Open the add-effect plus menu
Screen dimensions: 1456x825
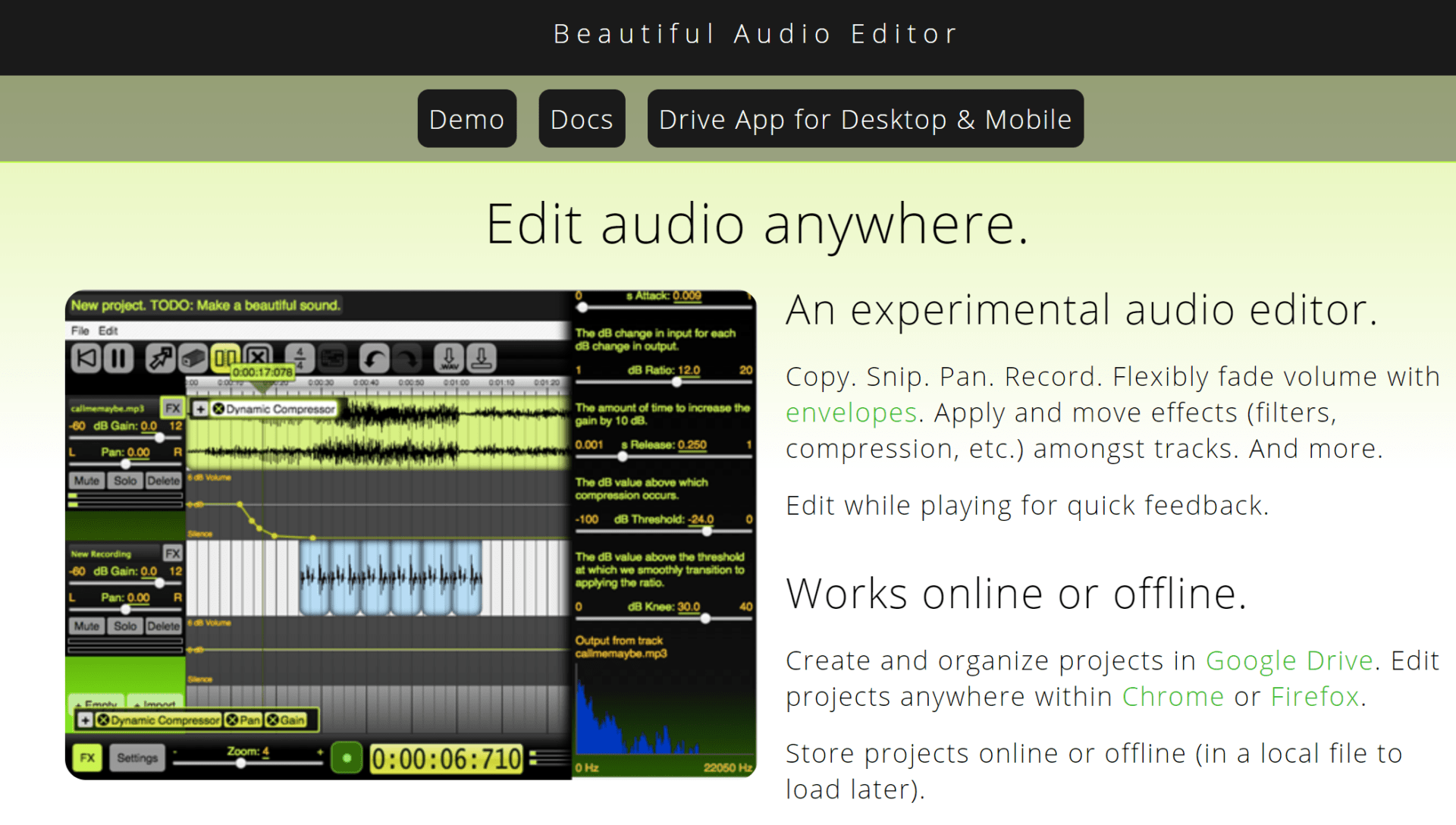click(86, 720)
